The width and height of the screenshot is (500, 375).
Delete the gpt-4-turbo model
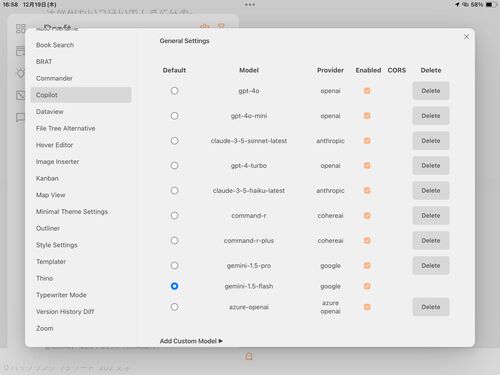pos(431,165)
